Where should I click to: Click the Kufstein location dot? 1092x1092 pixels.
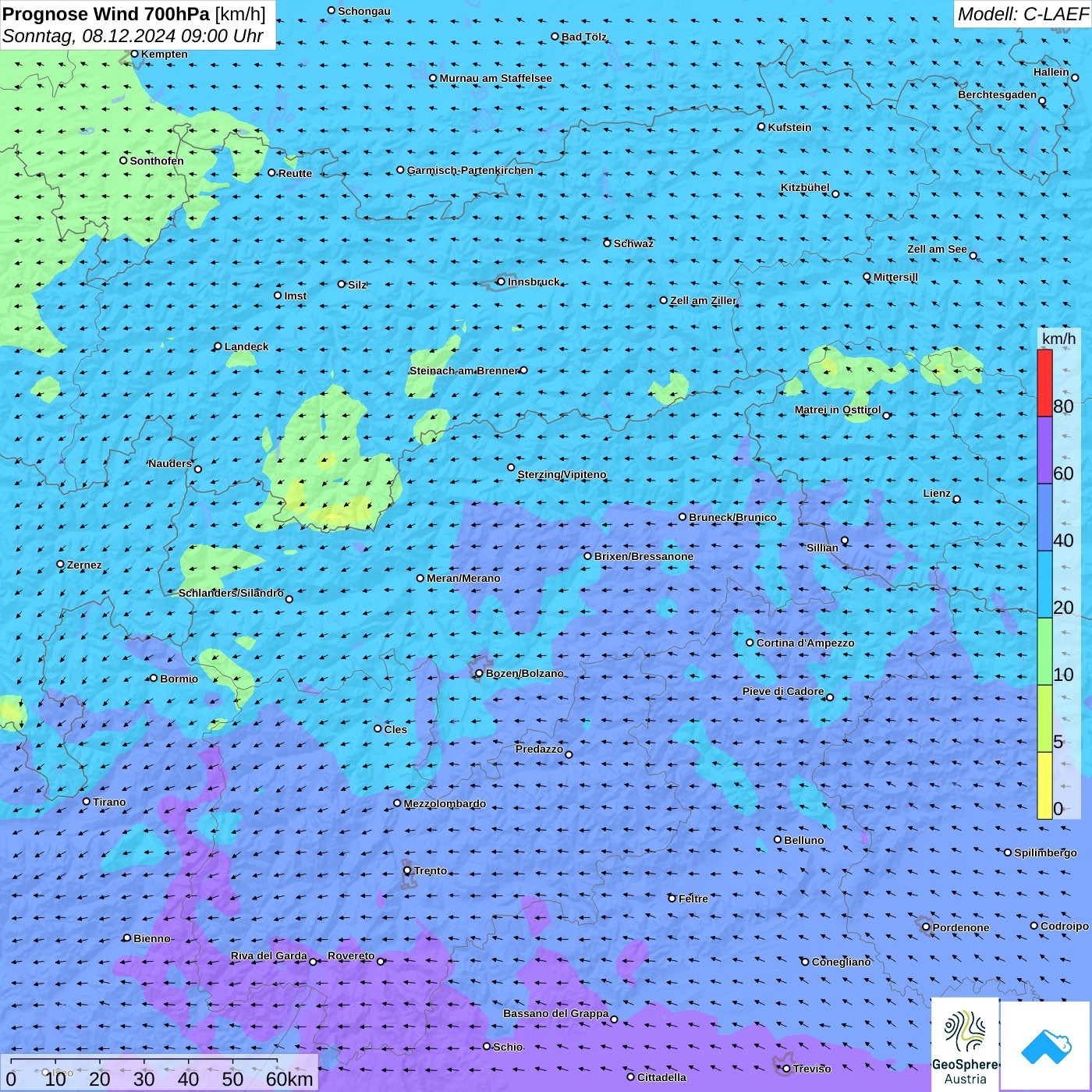click(x=761, y=126)
